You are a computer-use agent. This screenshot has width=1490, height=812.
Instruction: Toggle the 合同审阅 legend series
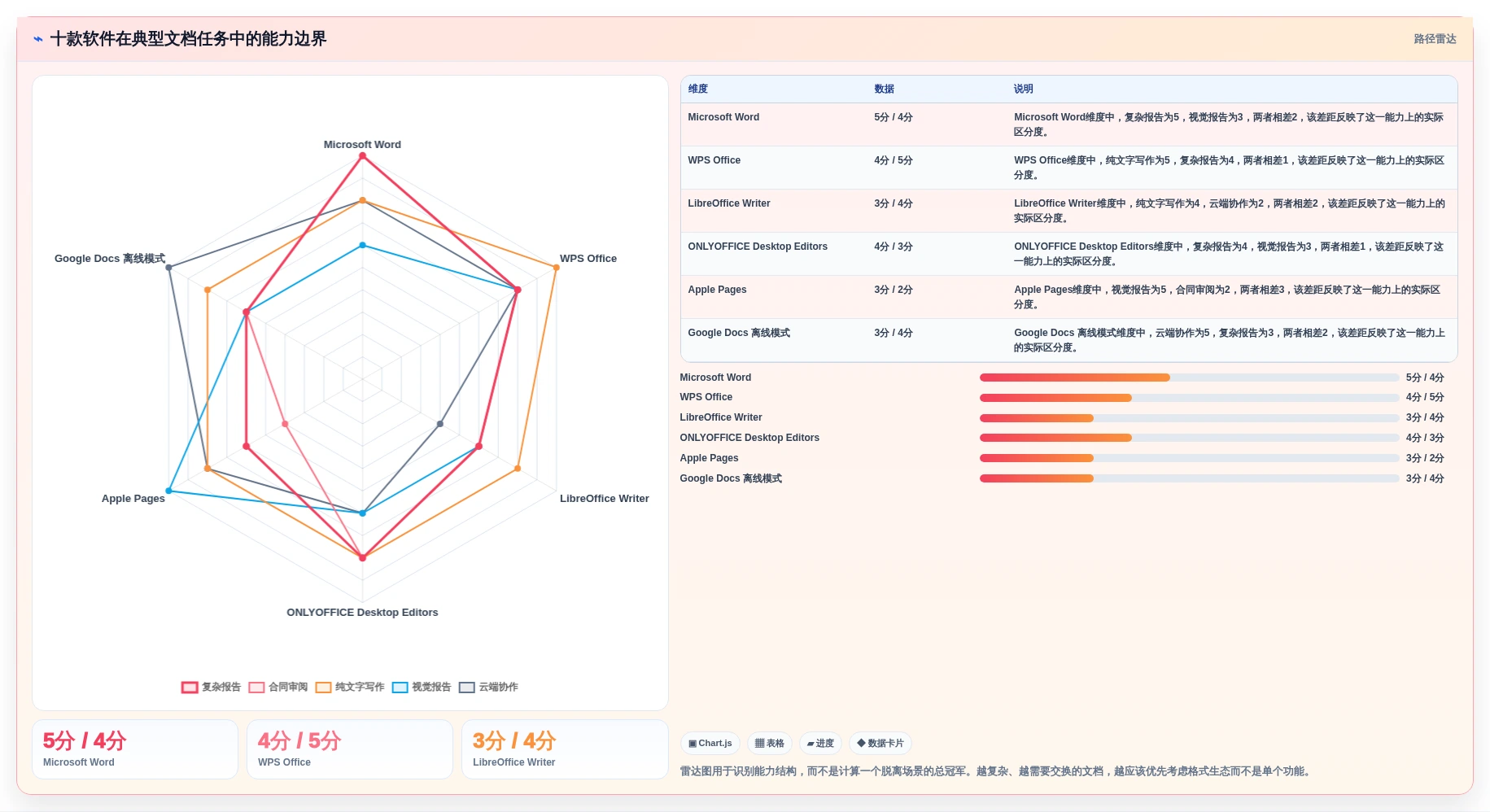[277, 687]
